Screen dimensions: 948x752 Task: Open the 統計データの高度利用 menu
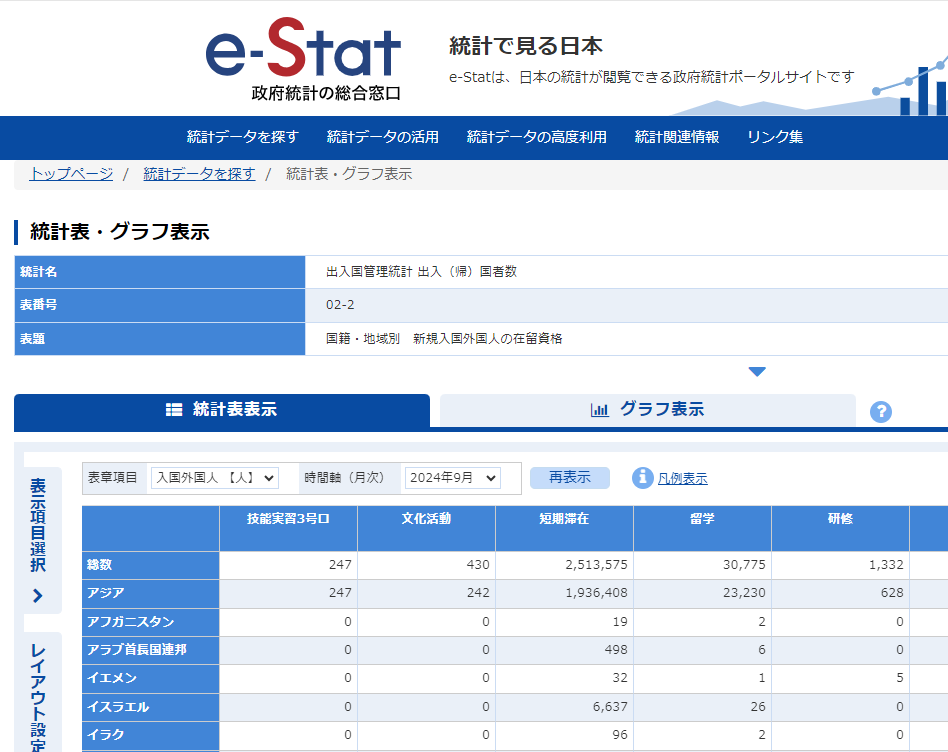(x=536, y=137)
